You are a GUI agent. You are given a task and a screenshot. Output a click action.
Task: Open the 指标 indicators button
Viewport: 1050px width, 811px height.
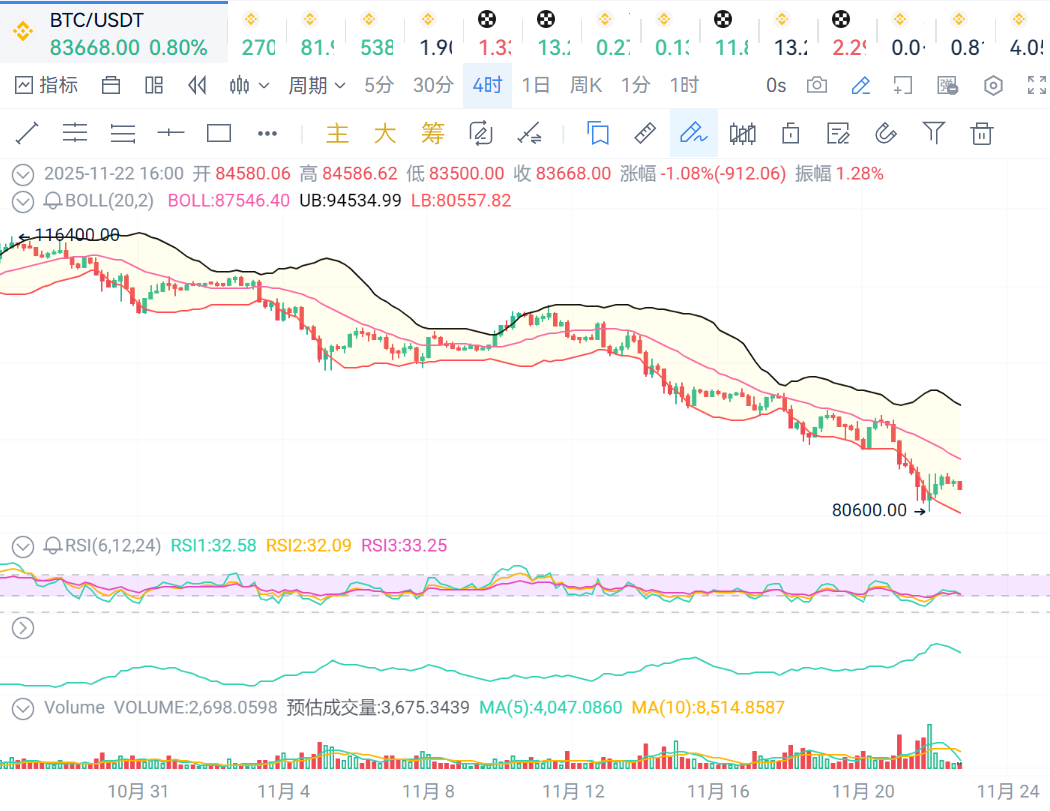(47, 85)
